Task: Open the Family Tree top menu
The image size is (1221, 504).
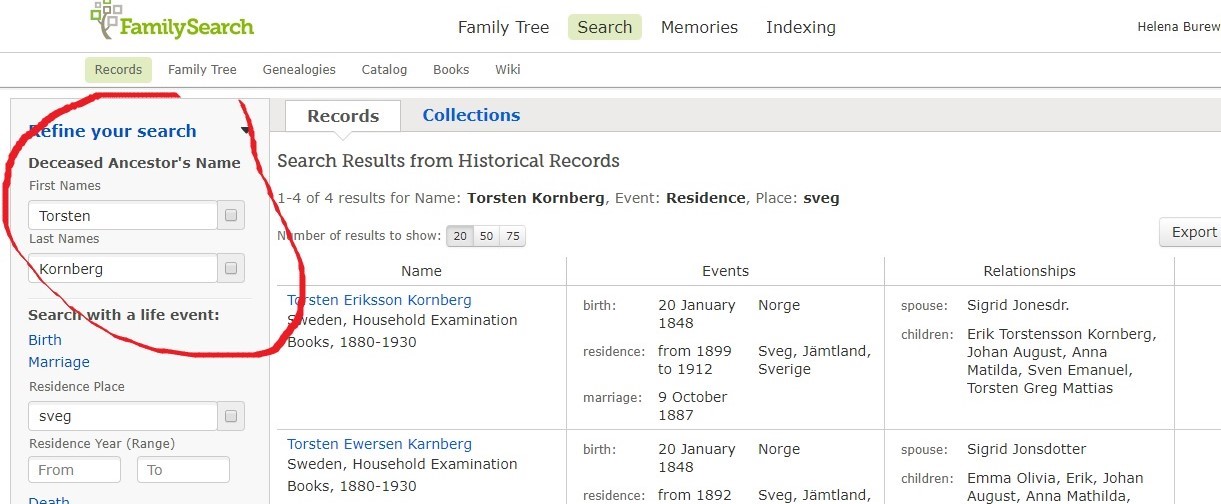Action: 503,27
